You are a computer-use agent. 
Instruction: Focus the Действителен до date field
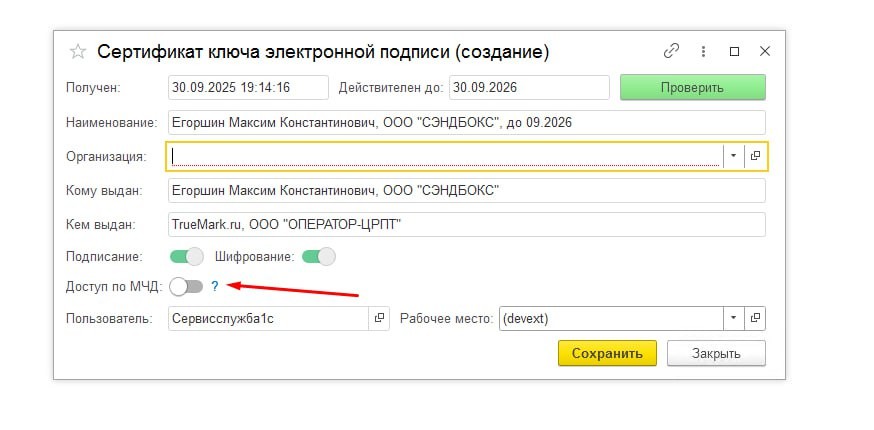coord(528,88)
